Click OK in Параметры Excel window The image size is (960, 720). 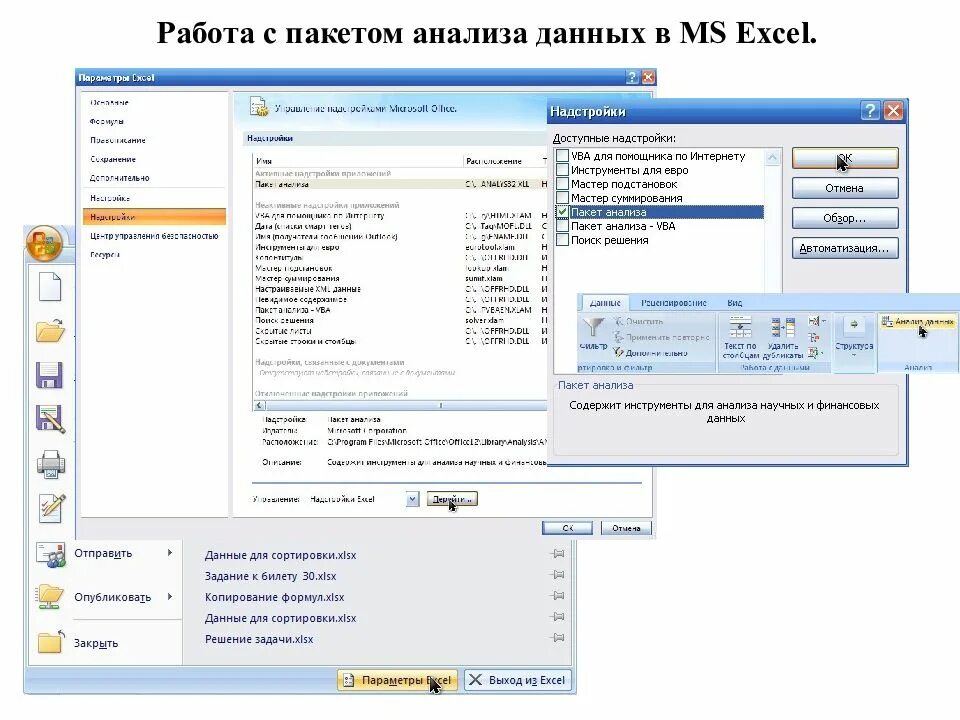pyautogui.click(x=567, y=528)
